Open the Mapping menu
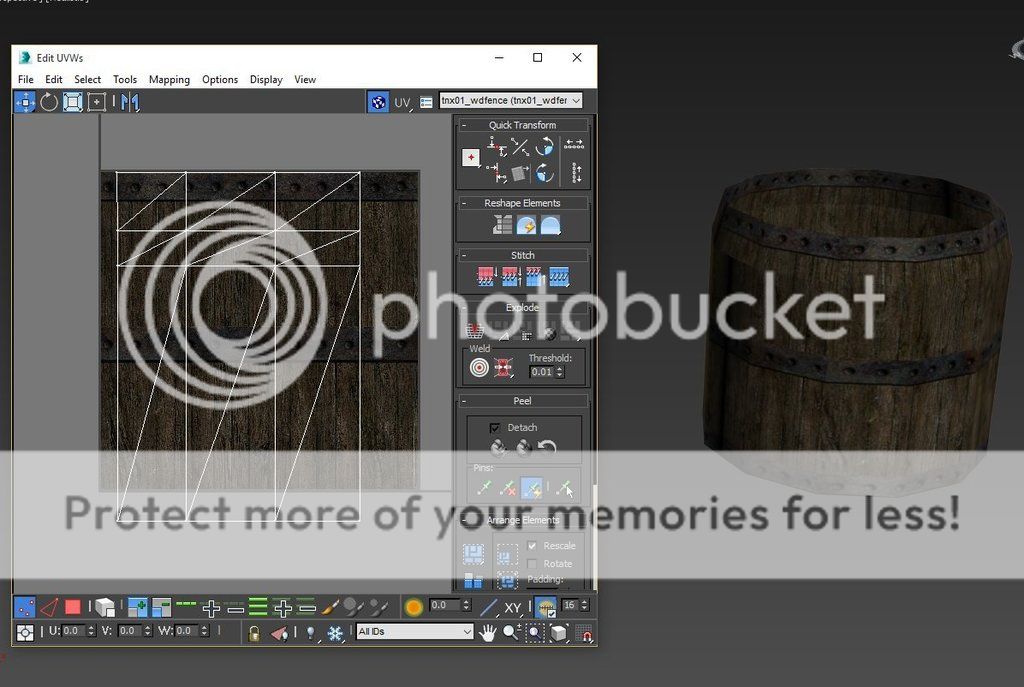This screenshot has width=1024, height=687. [x=169, y=80]
